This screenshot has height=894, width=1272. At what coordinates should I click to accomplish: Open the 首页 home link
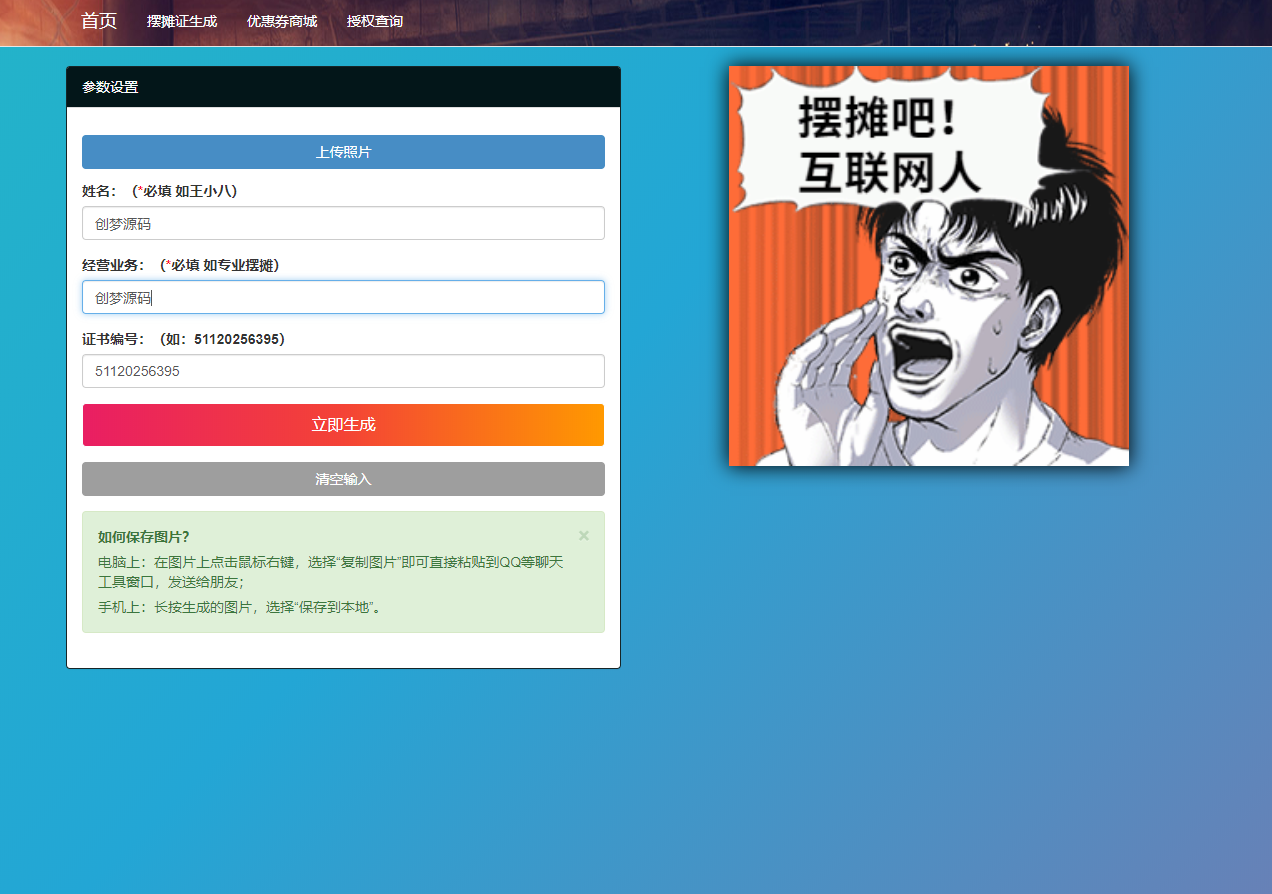pos(99,21)
